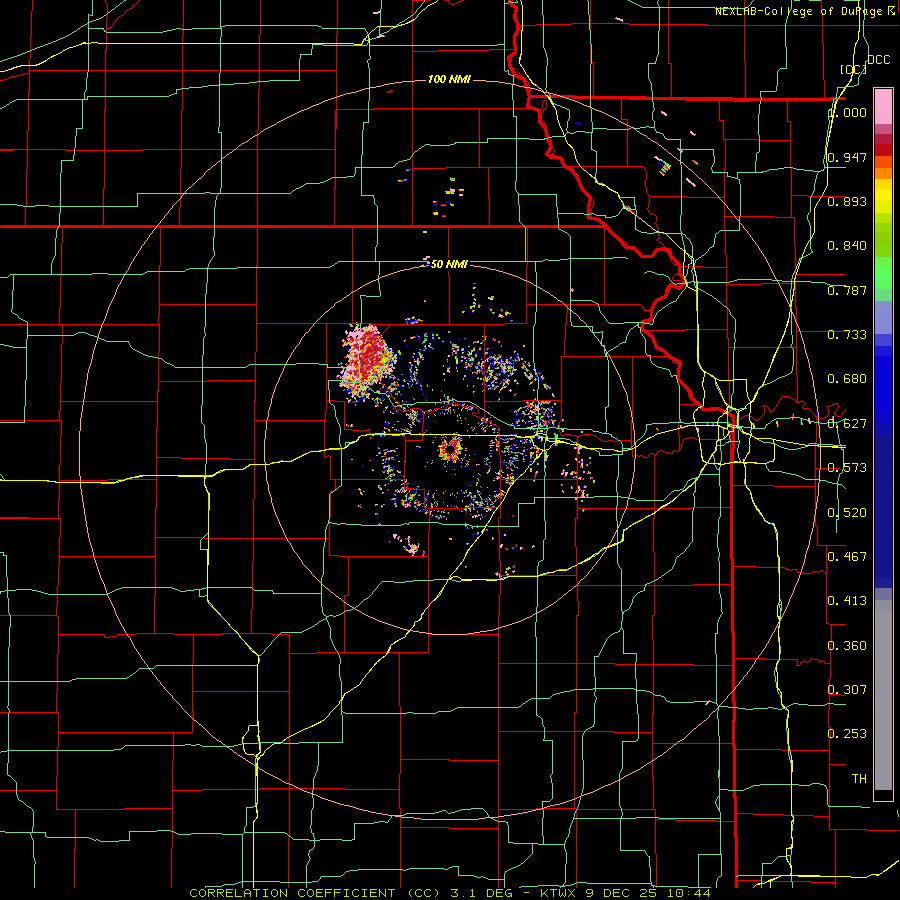
Task: Select the 0.520 value on the color scale
Action: (847, 513)
